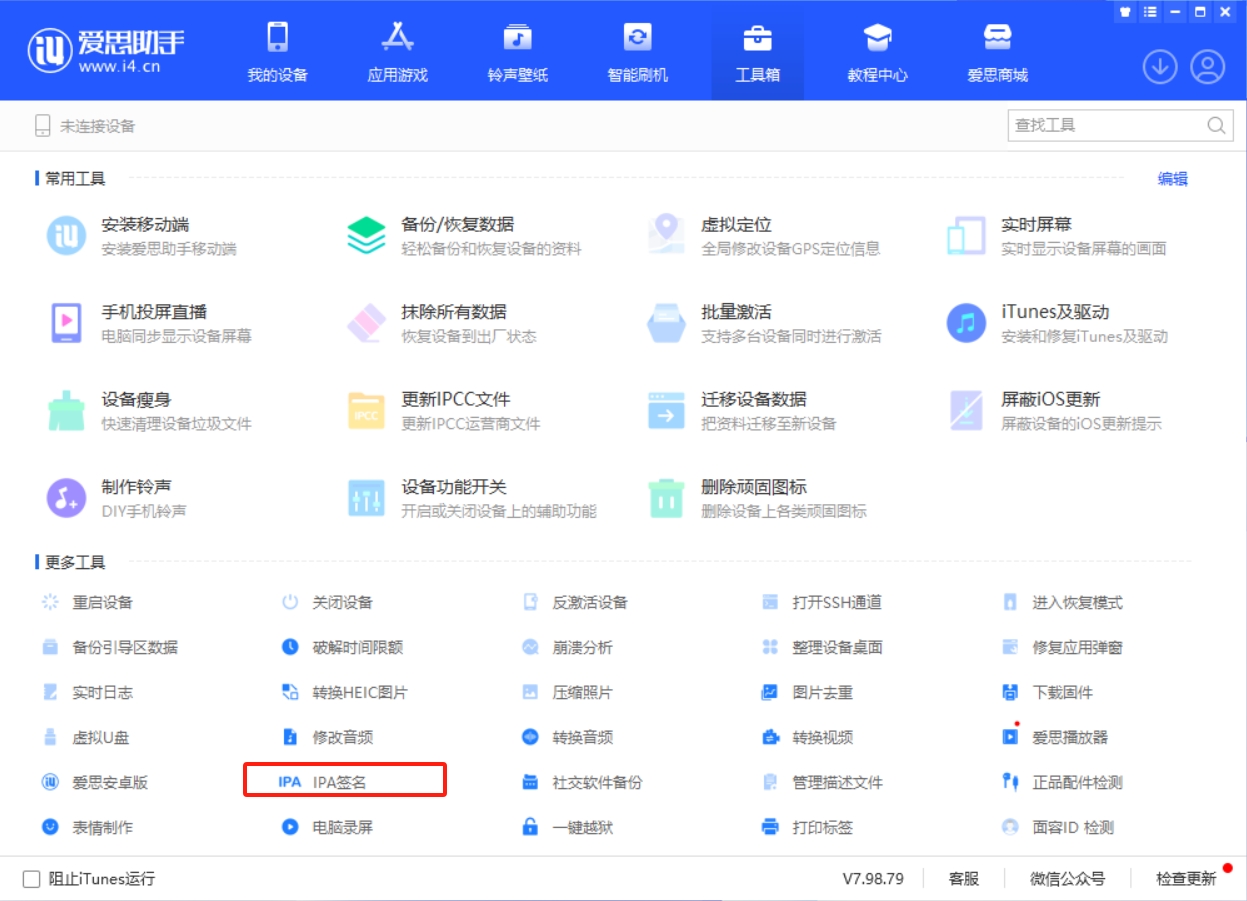Open 社交软件备份 tool

[582, 783]
